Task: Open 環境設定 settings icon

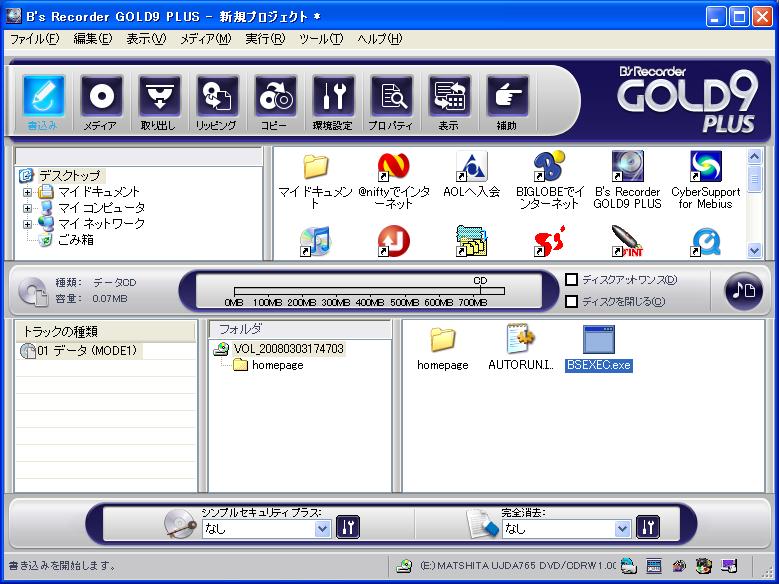Action: tap(333, 96)
